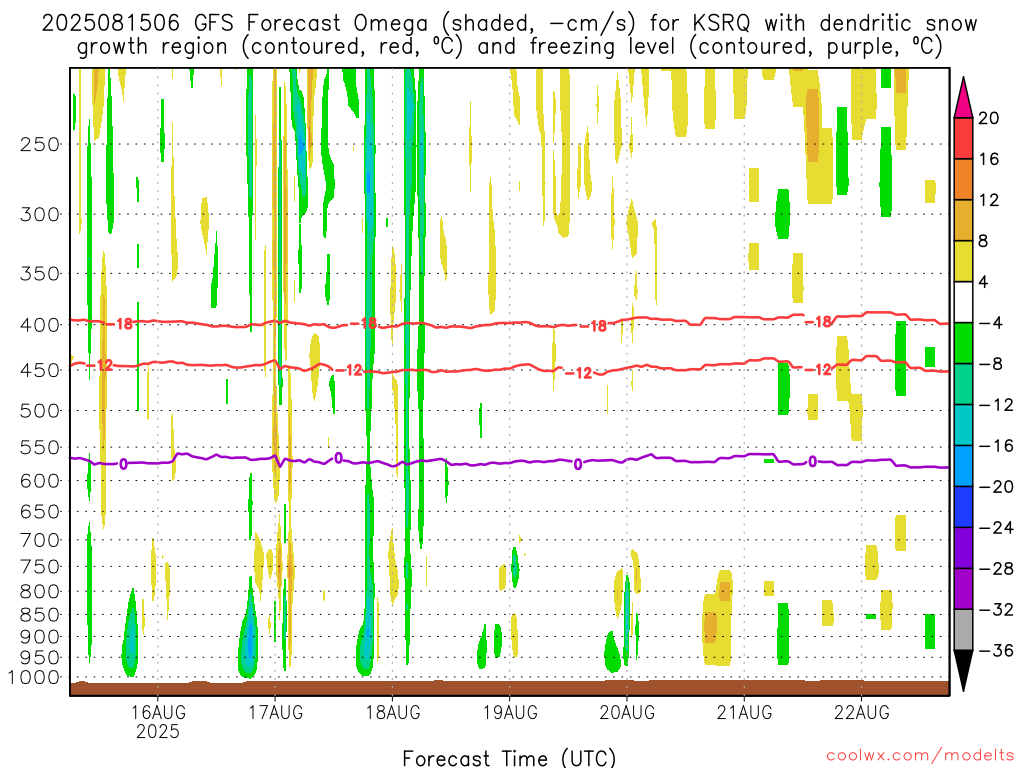Click the 21AUG date label
1024x768 pixels.
point(744,712)
